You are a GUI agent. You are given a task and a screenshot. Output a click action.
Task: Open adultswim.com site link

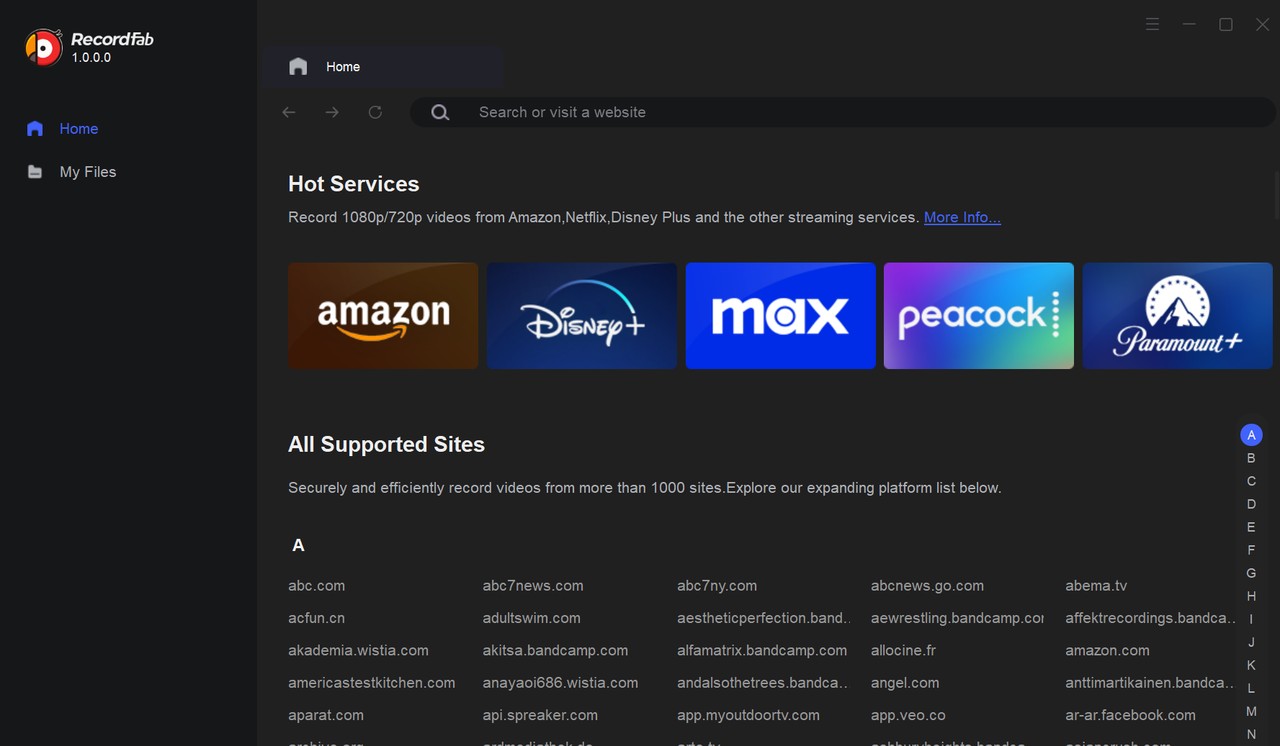(531, 618)
